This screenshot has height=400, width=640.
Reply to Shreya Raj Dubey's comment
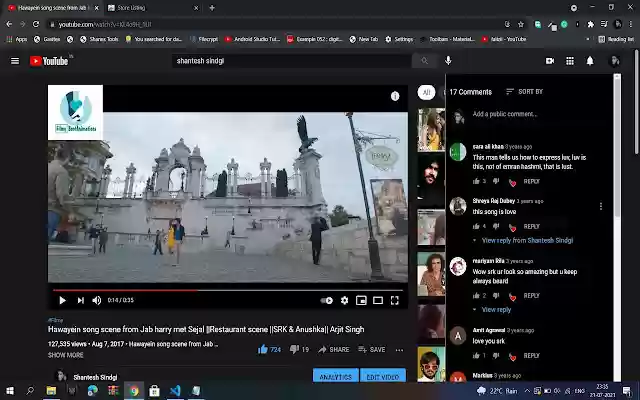pos(531,226)
